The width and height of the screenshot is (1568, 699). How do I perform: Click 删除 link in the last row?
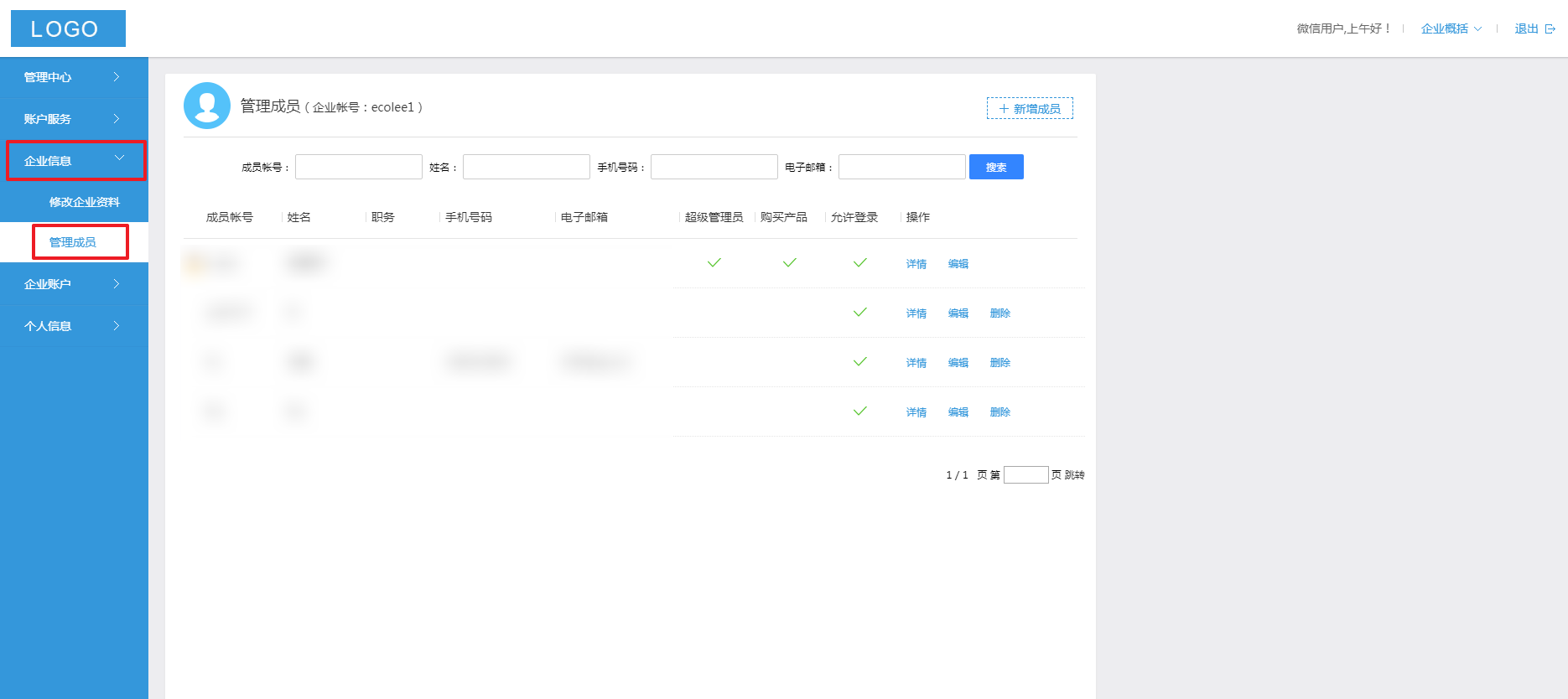point(999,412)
